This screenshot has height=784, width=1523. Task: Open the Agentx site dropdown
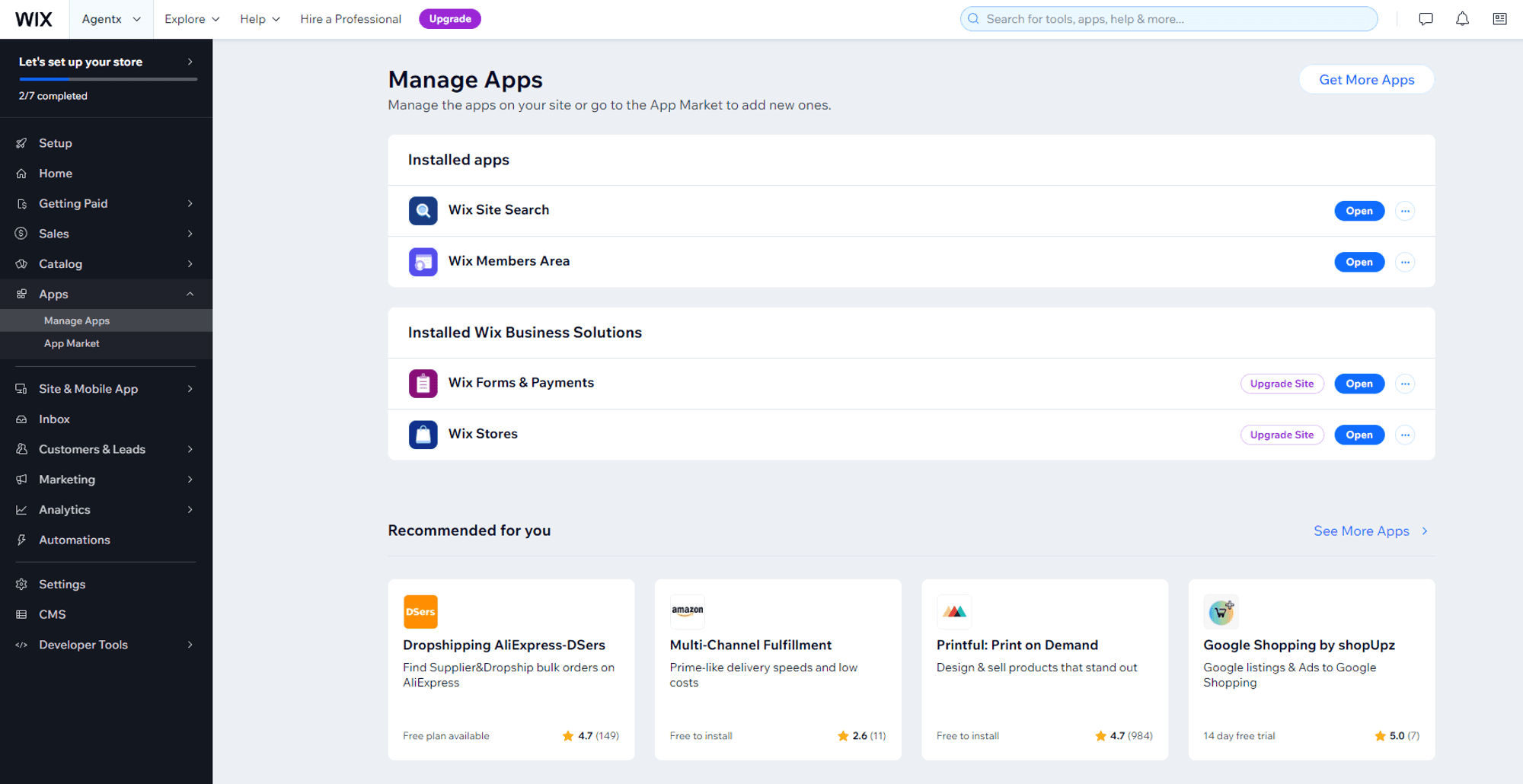coord(111,19)
